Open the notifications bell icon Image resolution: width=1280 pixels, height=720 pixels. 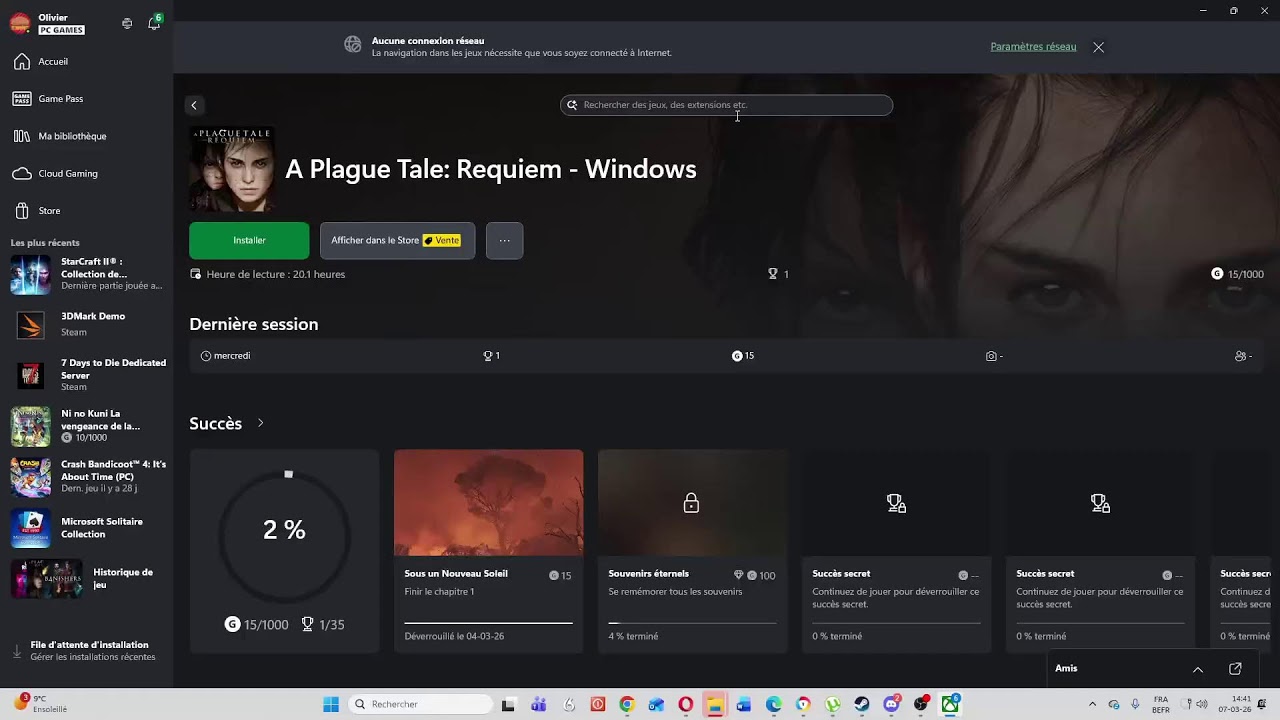[x=154, y=23]
